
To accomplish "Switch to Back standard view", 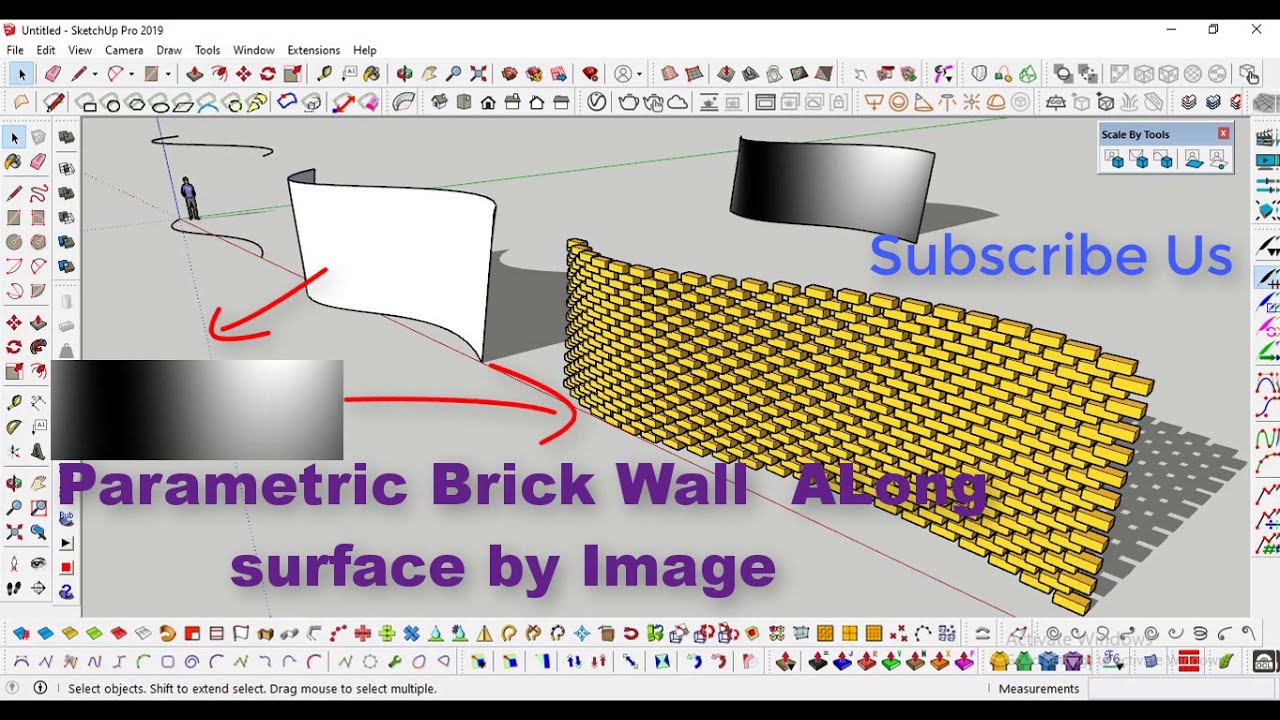I will pos(536,102).
